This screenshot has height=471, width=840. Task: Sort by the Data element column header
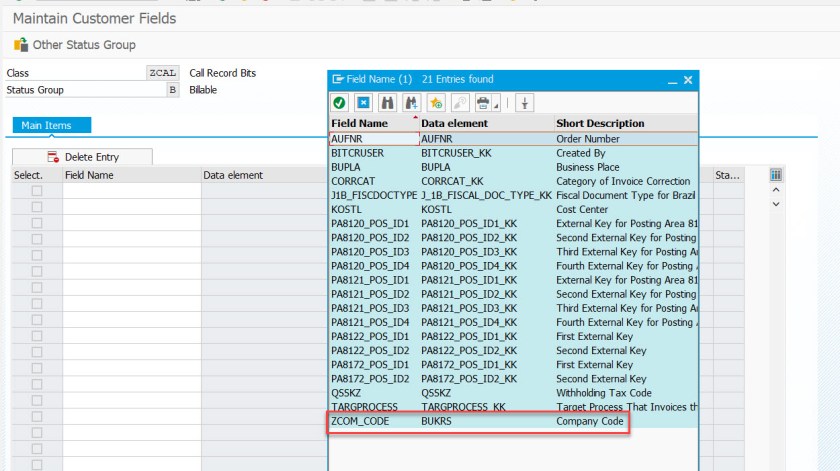coord(455,123)
